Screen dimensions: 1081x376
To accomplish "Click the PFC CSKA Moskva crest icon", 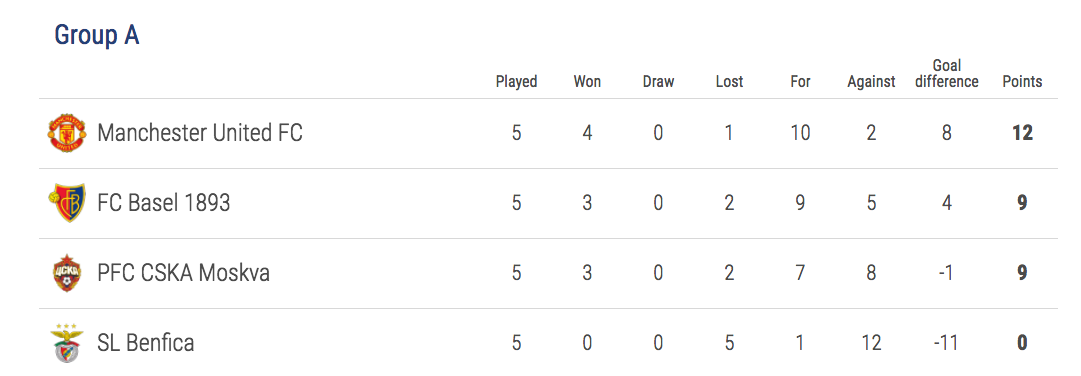I will click(x=67, y=273).
